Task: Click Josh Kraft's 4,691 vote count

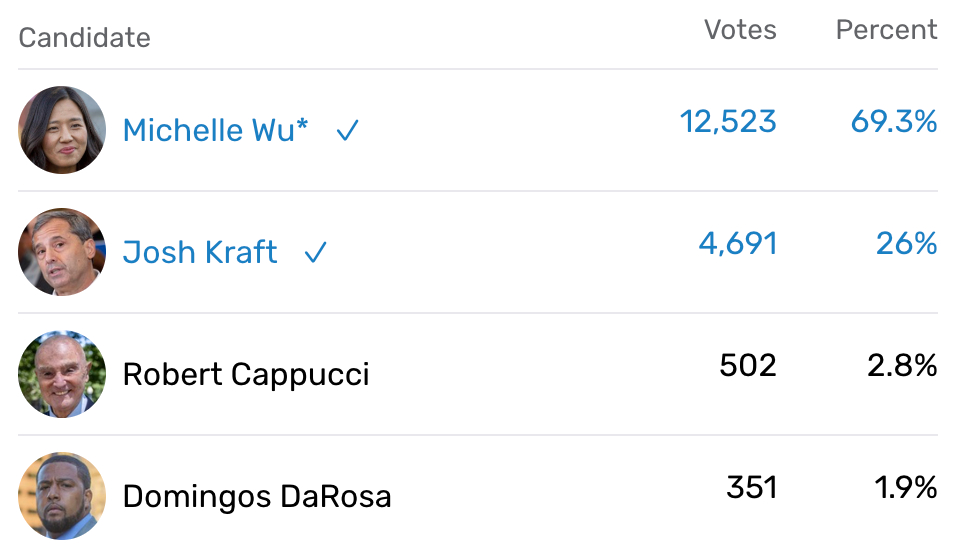Action: (737, 244)
